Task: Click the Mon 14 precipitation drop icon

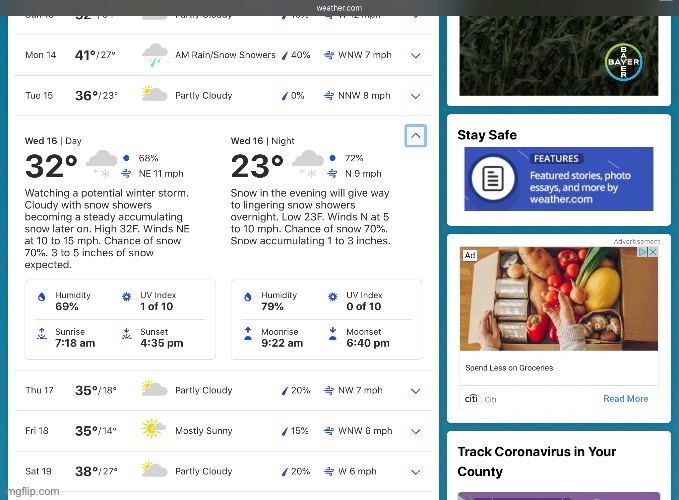Action: tap(285, 55)
